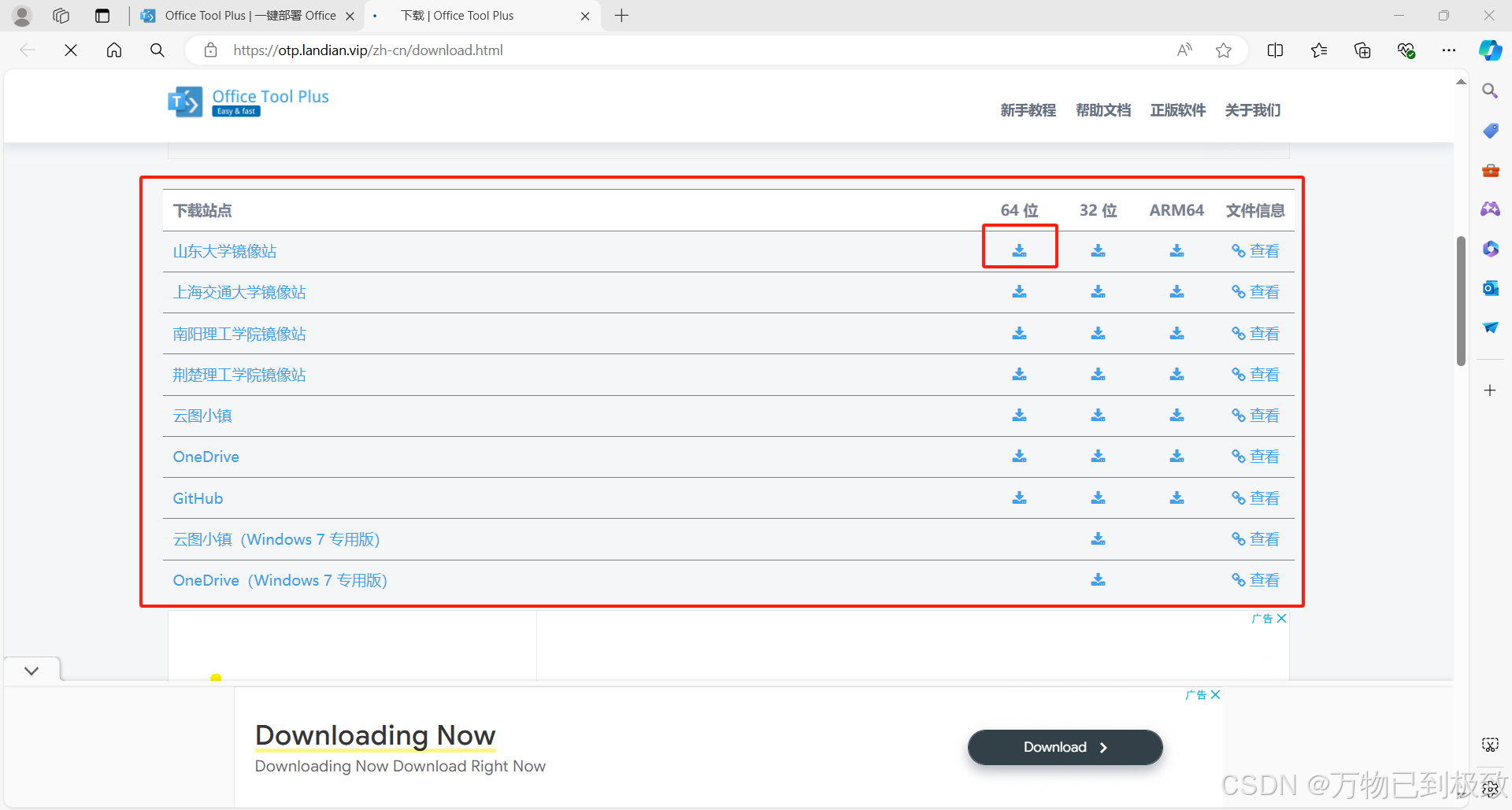Download 64-bit from Shandong University mirror (山东大学镜像站)

tap(1019, 250)
